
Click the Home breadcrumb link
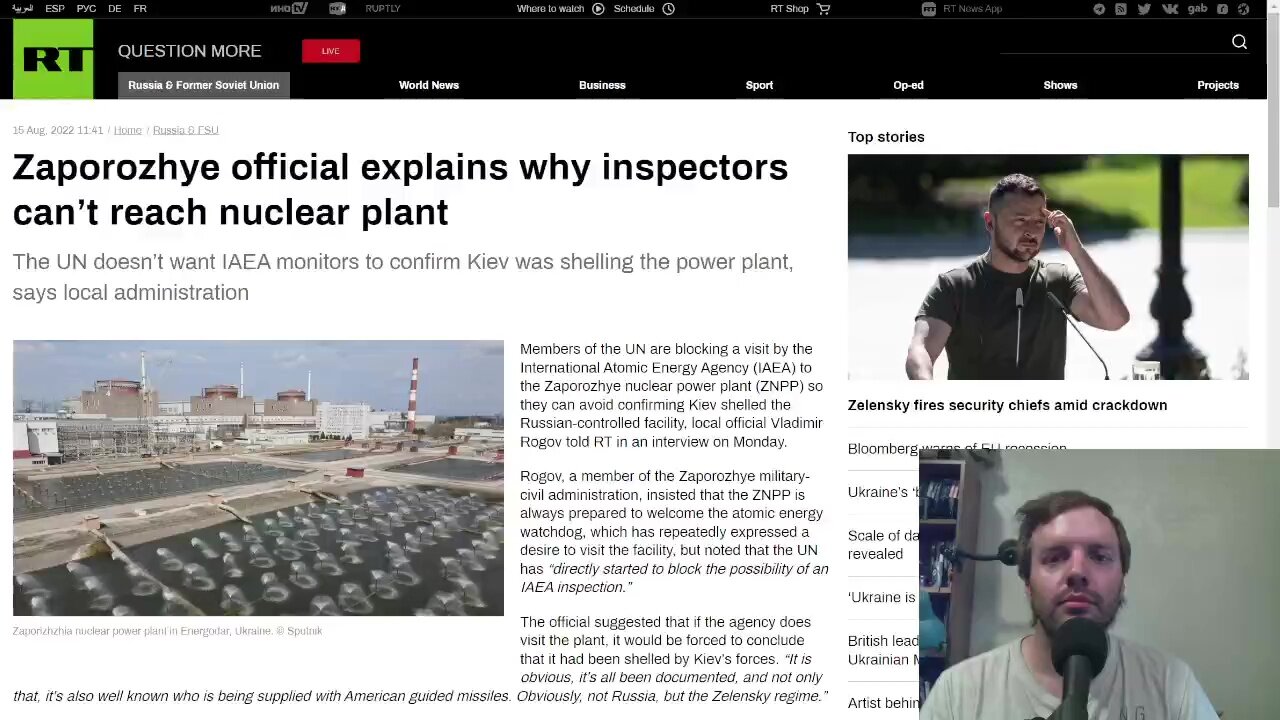click(x=128, y=130)
